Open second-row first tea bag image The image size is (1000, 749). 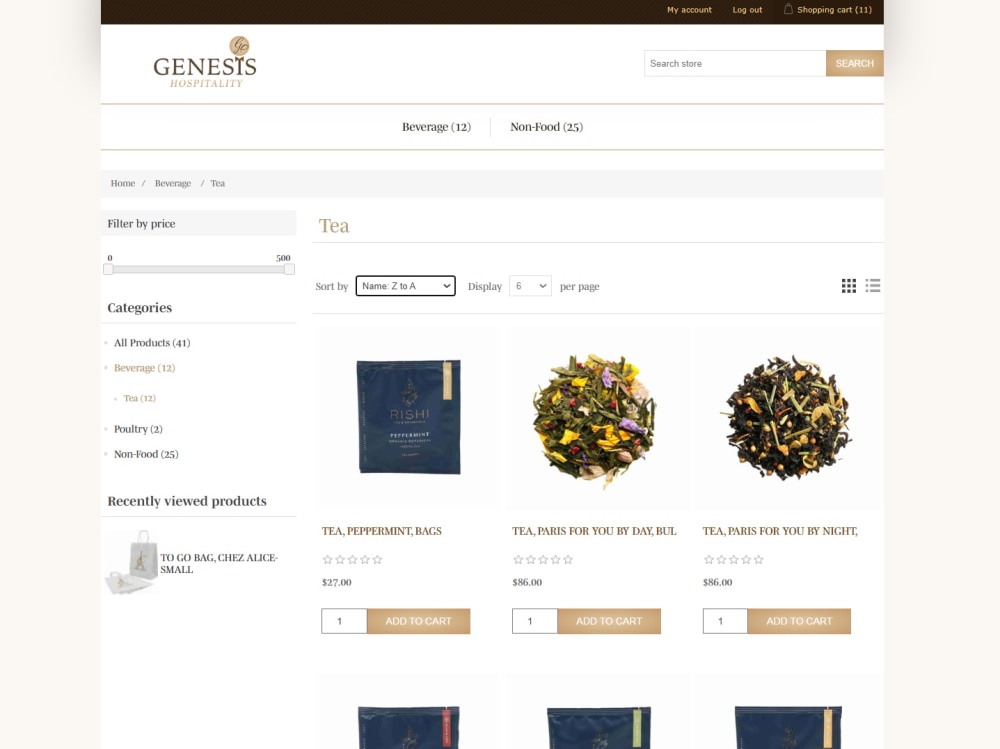pyautogui.click(x=408, y=713)
